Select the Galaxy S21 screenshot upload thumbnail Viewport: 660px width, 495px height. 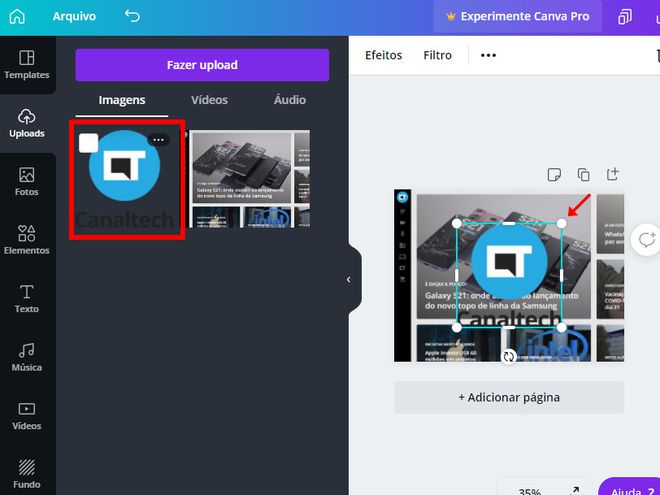pos(250,179)
